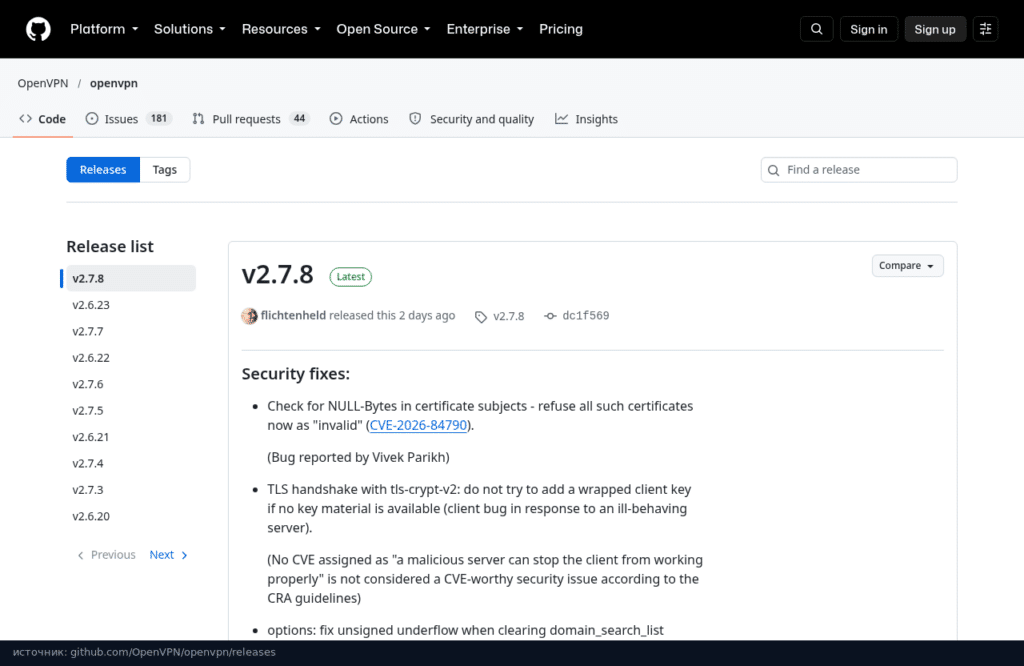Viewport: 1024px width, 666px height.
Task: Expand the Resources menu
Action: click(x=281, y=29)
